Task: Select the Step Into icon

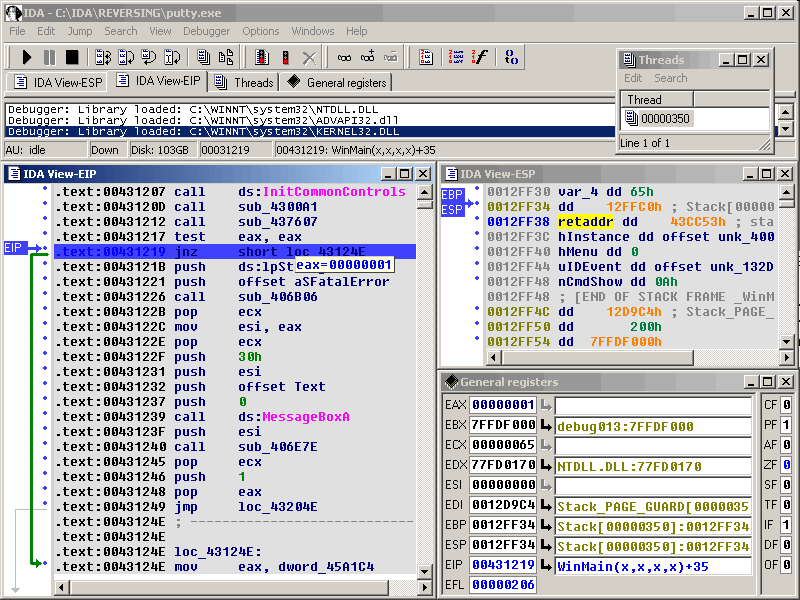Action: point(101,57)
